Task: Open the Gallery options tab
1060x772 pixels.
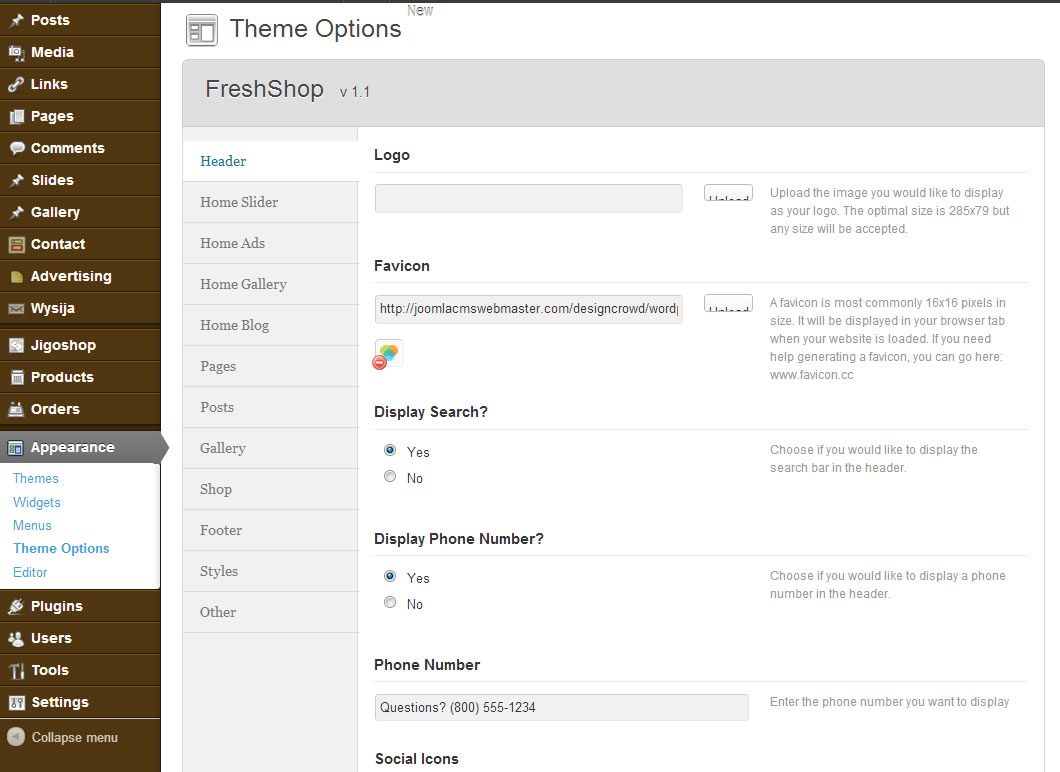Action: pyautogui.click(x=270, y=448)
